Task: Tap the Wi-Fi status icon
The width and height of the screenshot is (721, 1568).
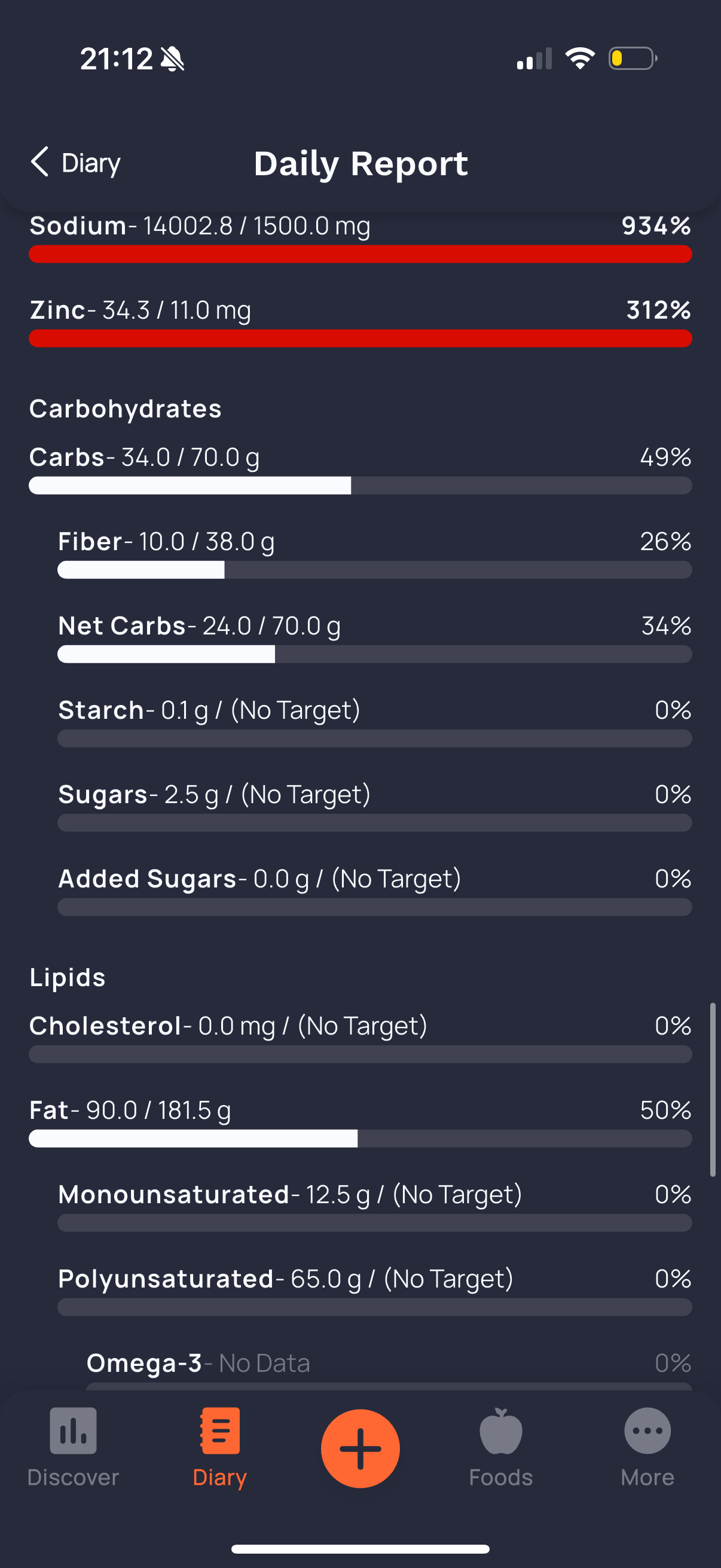Action: 580,59
